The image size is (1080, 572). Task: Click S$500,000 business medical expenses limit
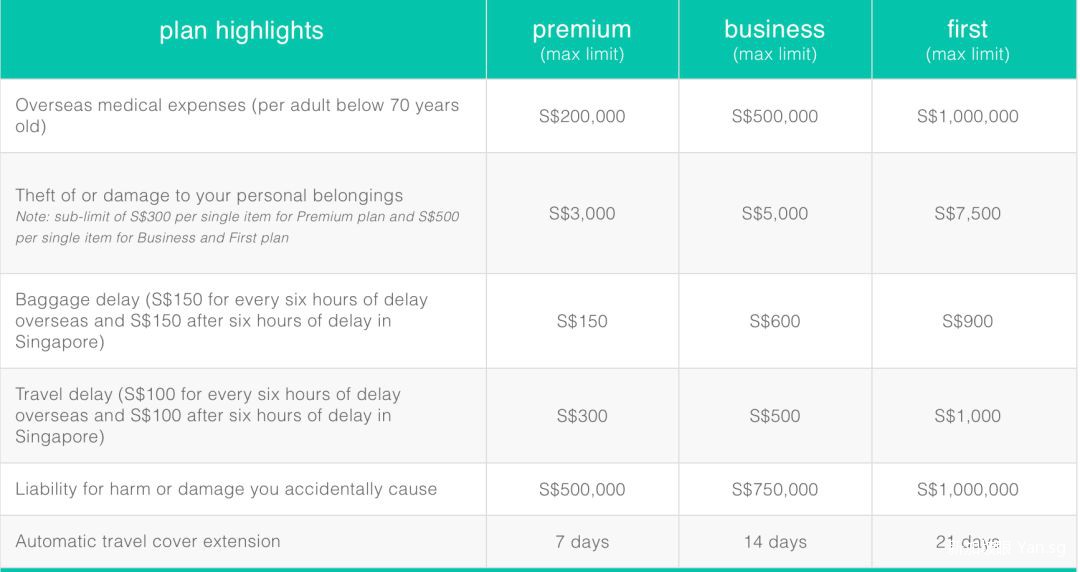coord(774,116)
